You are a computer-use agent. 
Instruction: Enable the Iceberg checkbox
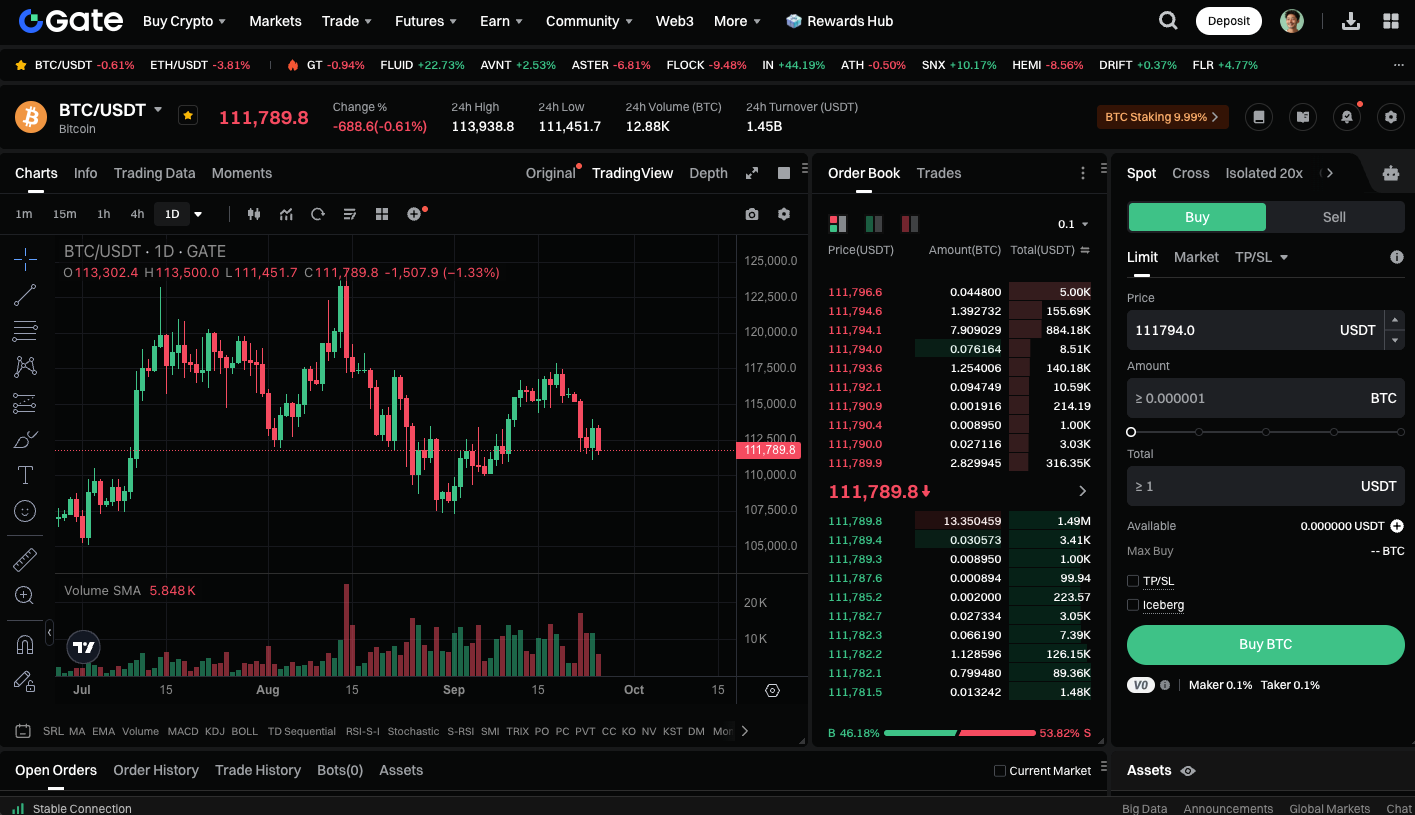pyautogui.click(x=1133, y=605)
